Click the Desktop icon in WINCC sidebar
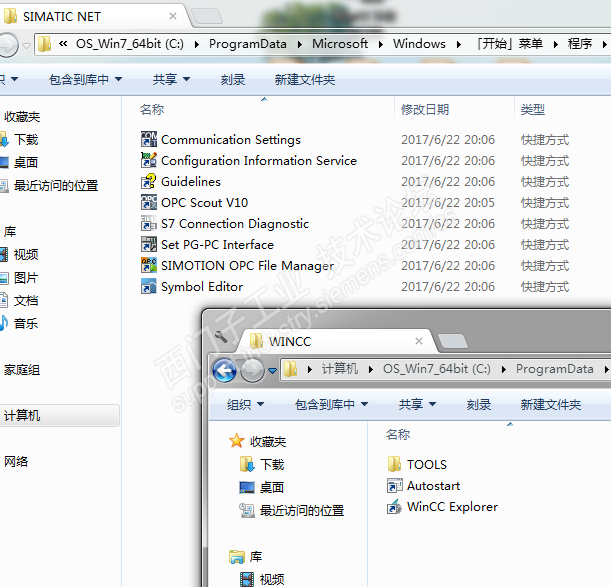This screenshot has width=611, height=587. click(x=247, y=487)
